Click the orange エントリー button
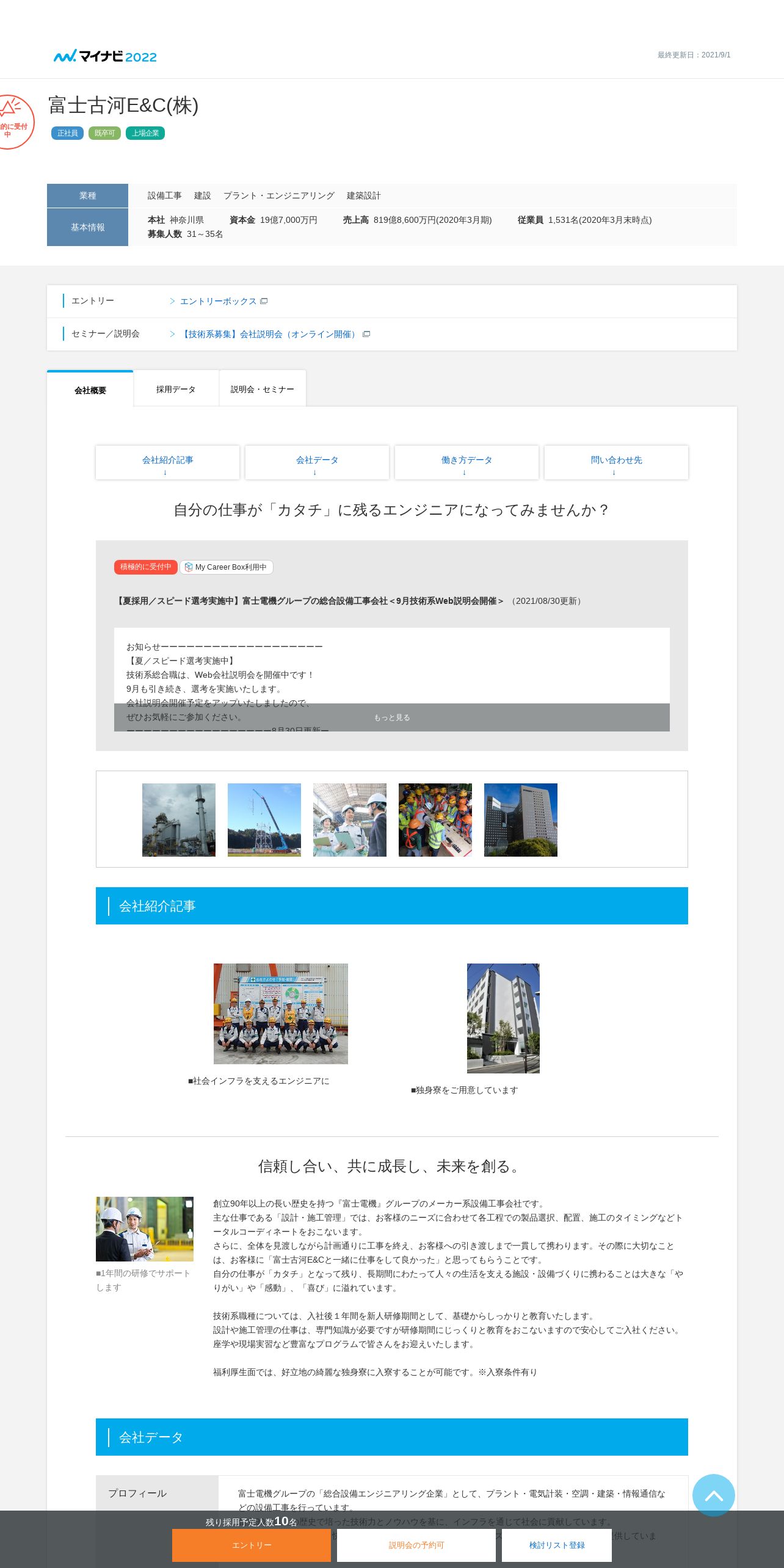The height and width of the screenshot is (1568, 784). click(x=252, y=1545)
